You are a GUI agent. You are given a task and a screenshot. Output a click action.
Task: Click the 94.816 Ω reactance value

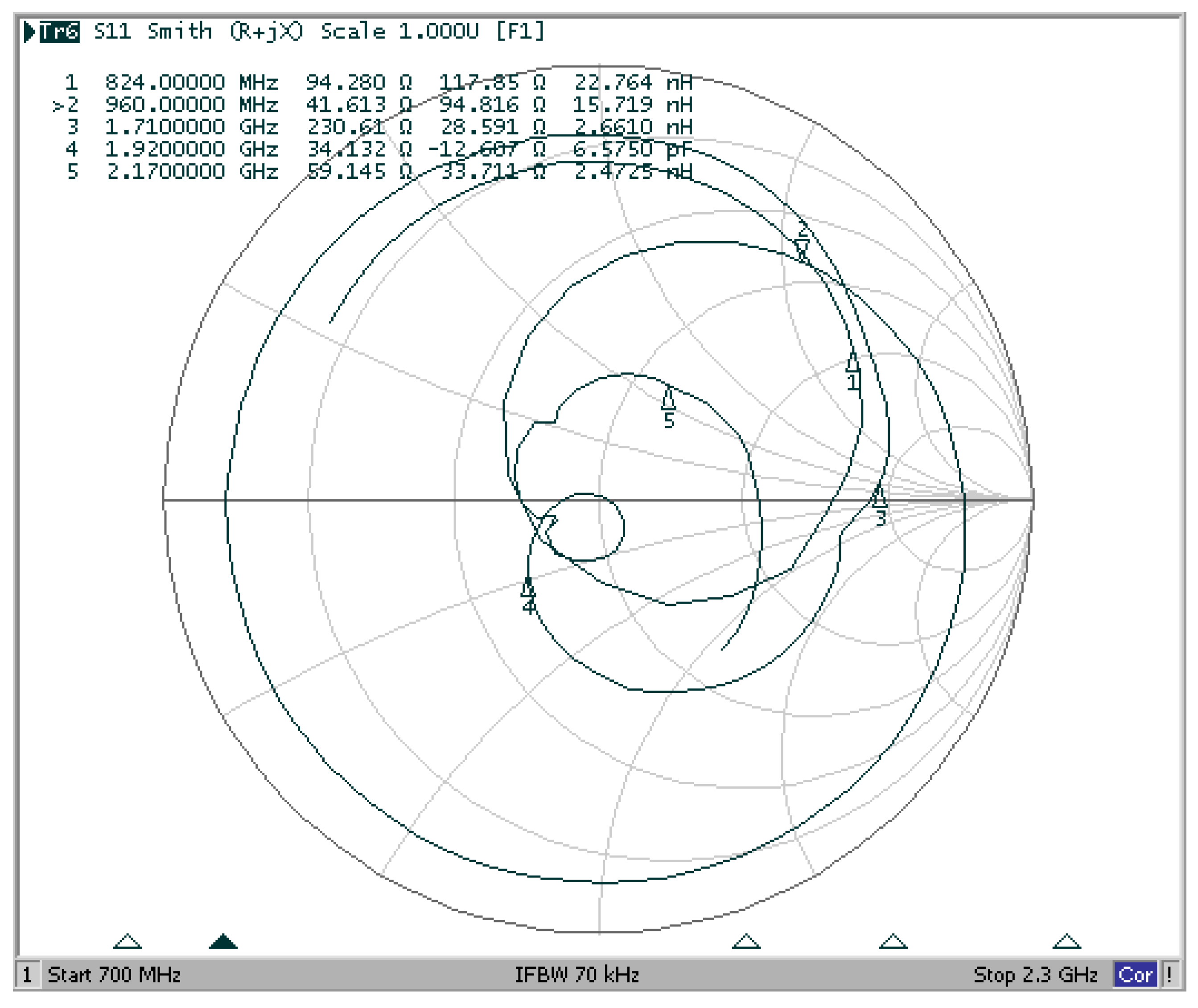(492, 105)
